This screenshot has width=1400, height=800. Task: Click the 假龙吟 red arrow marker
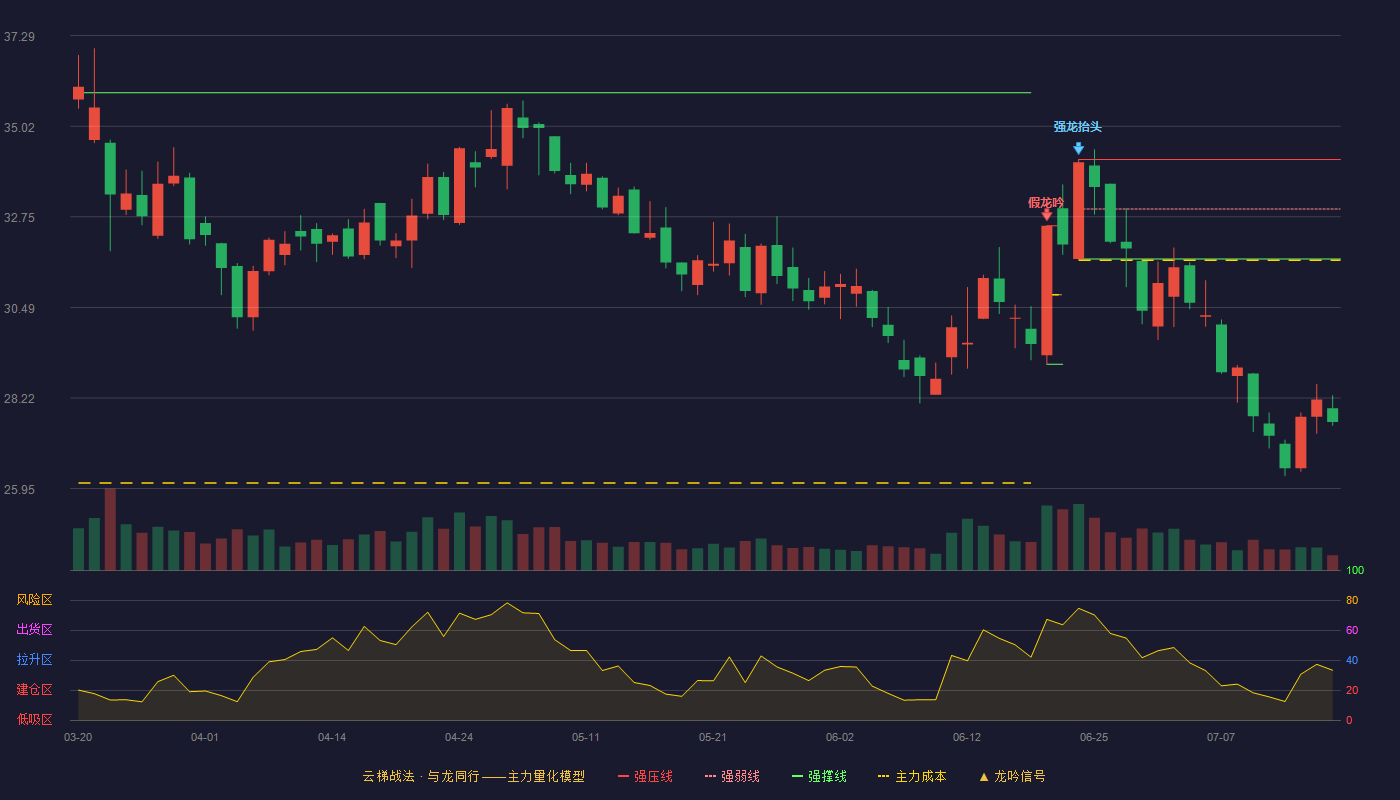[x=1046, y=214]
